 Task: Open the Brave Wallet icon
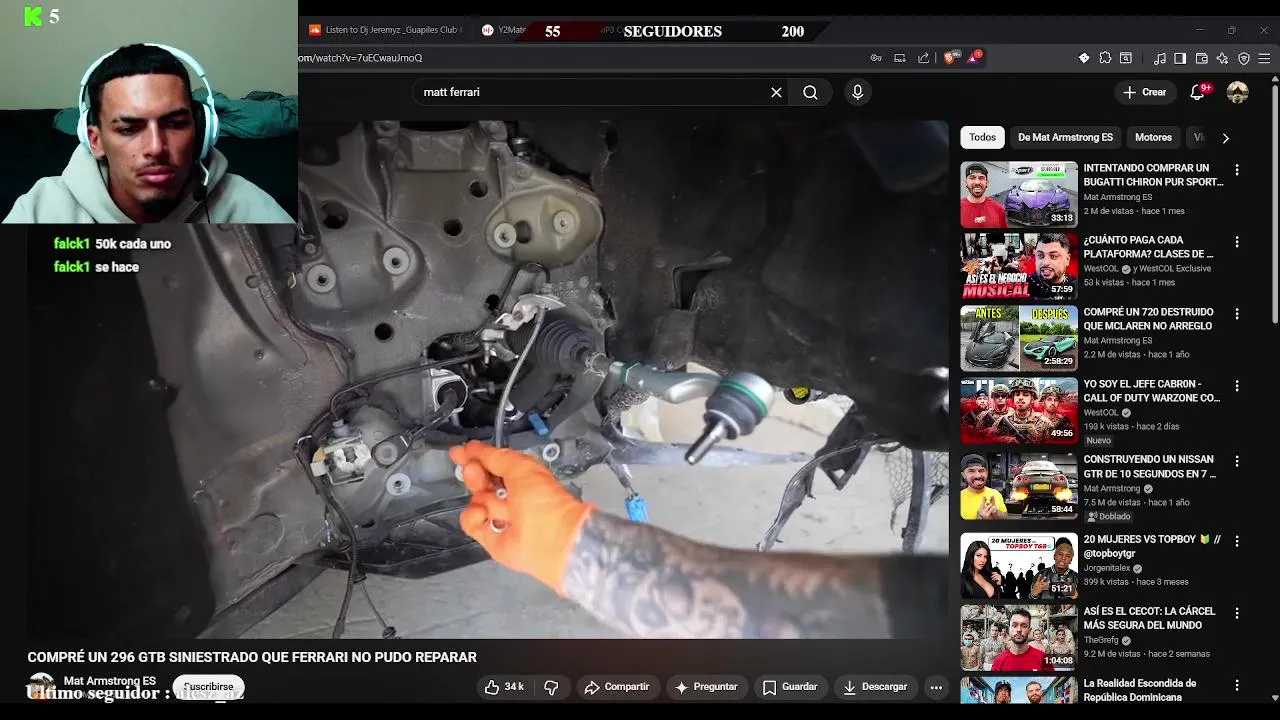[x=1202, y=58]
